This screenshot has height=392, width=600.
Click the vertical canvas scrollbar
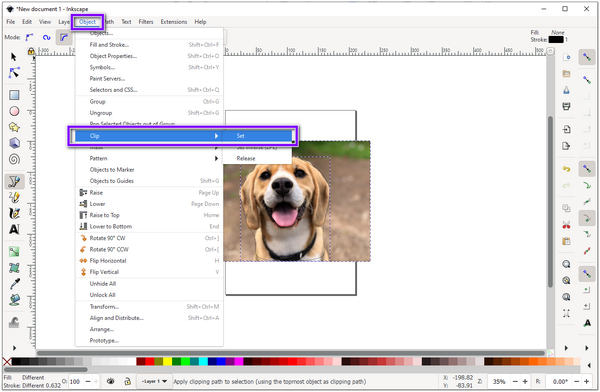(x=550, y=202)
